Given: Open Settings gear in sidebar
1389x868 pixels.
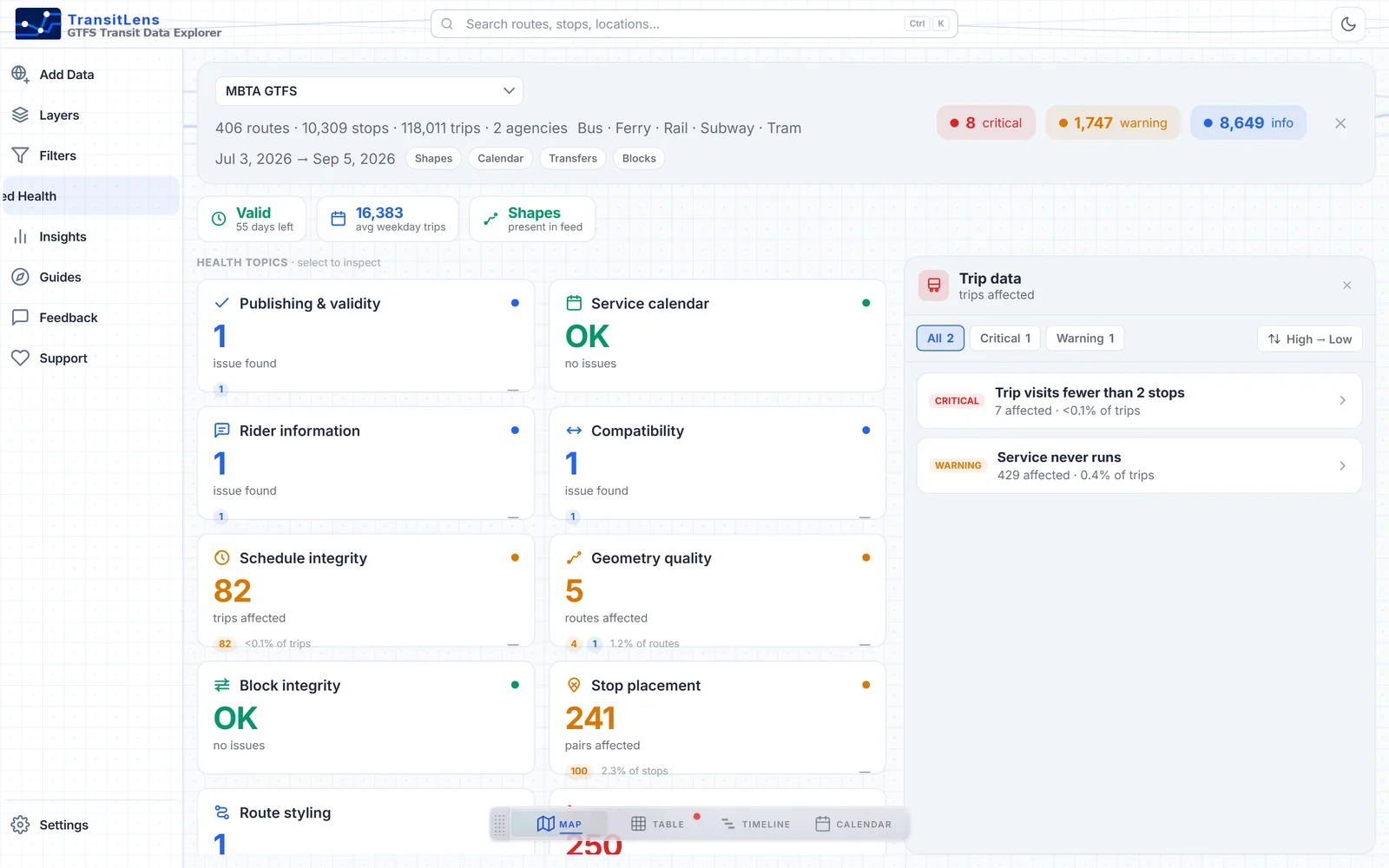Looking at the screenshot, I should click(x=90, y=825).
